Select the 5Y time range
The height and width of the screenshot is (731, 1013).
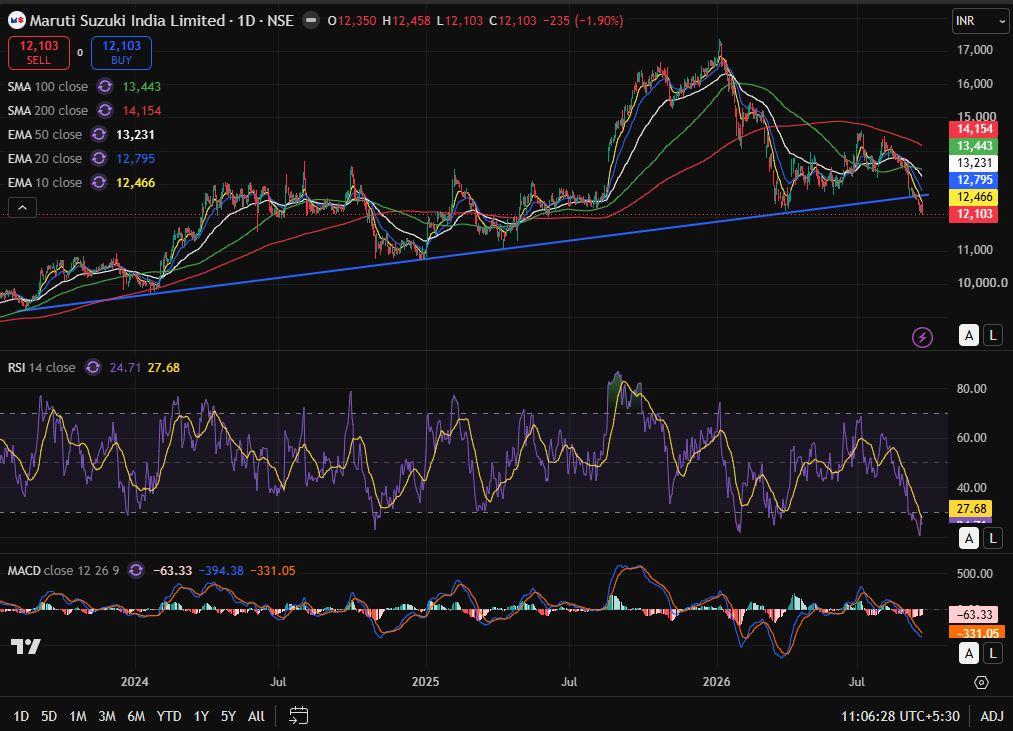[228, 716]
